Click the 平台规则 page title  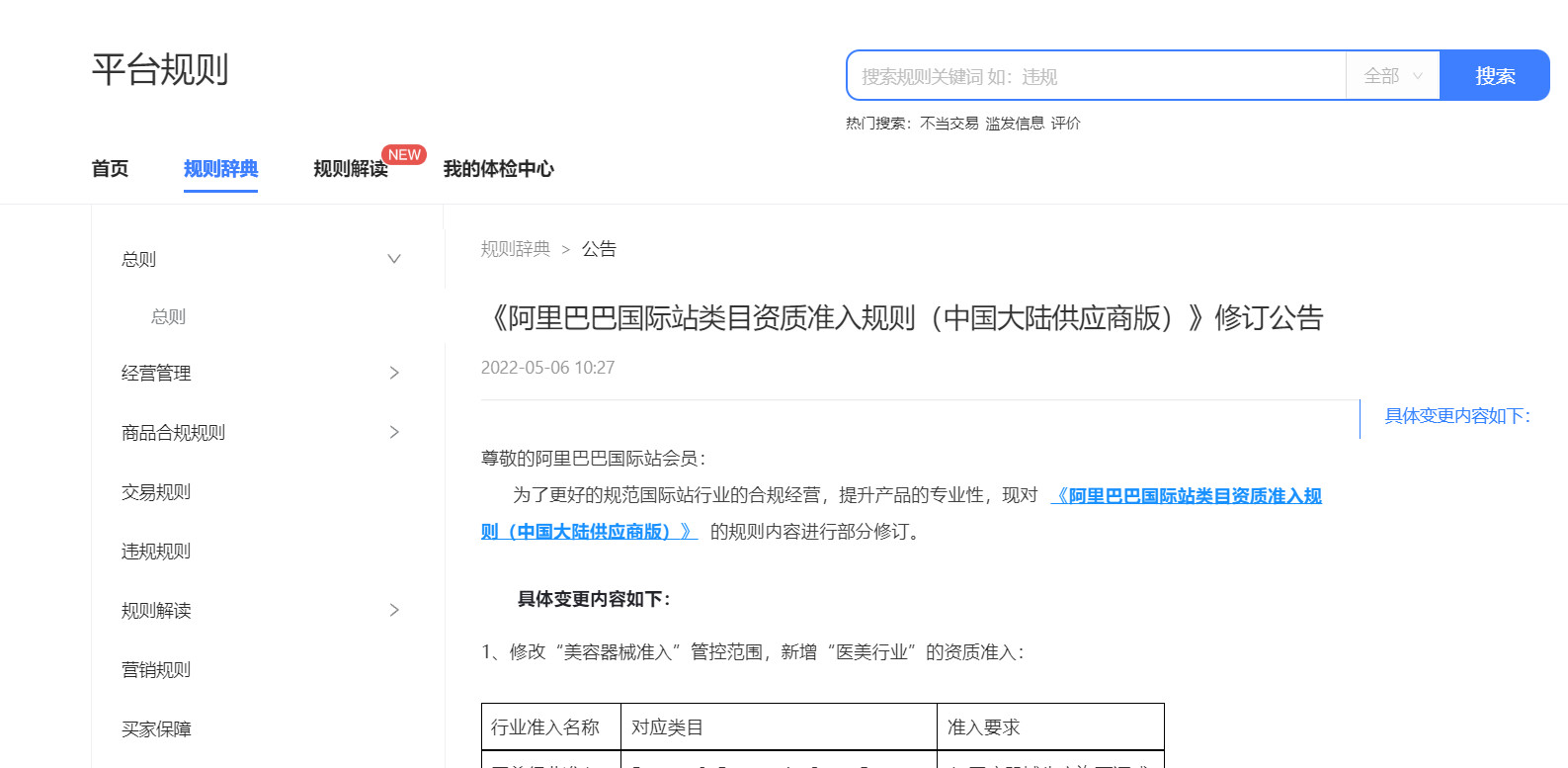click(x=160, y=69)
